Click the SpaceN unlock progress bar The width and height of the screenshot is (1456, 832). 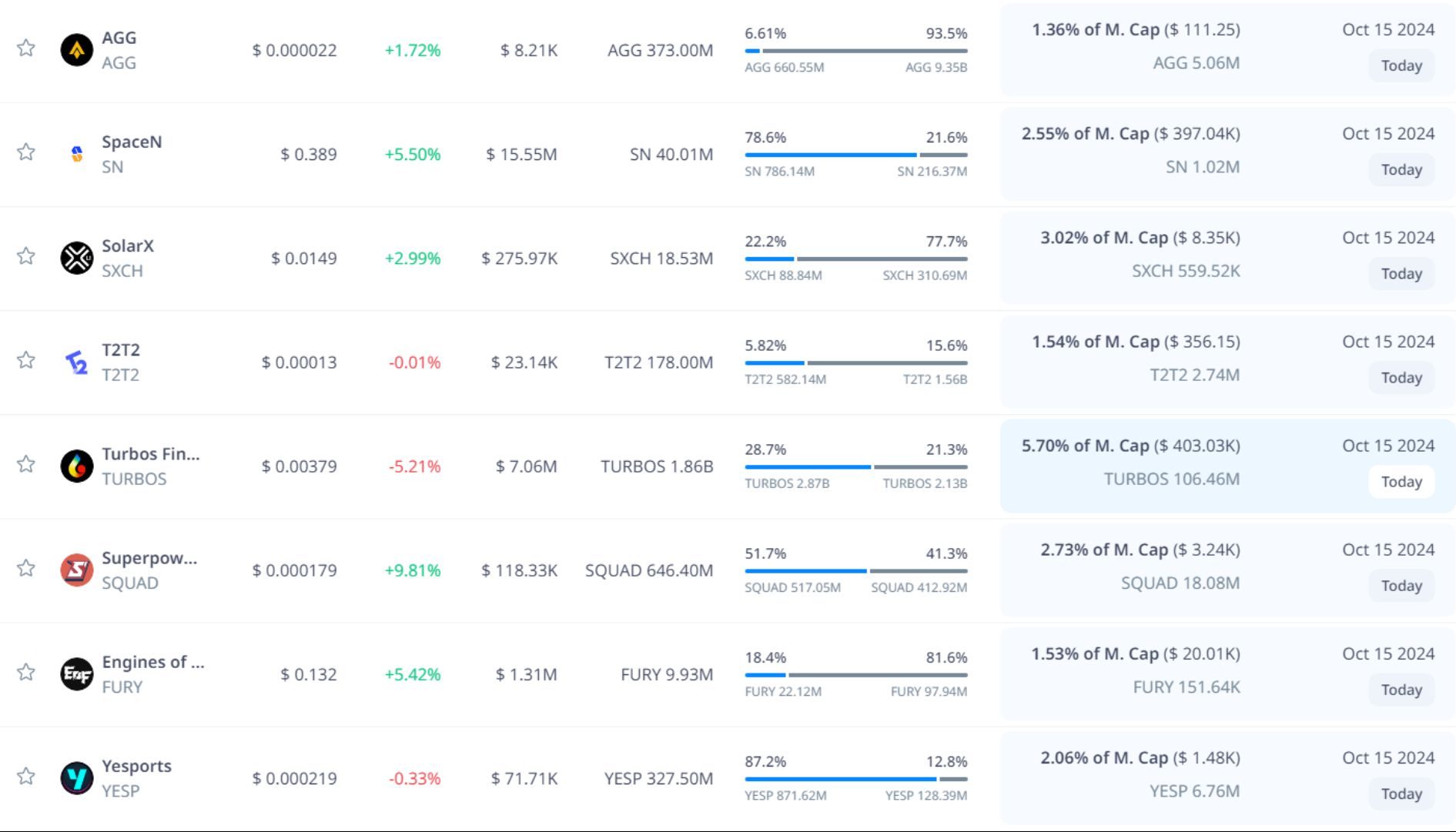tap(855, 155)
